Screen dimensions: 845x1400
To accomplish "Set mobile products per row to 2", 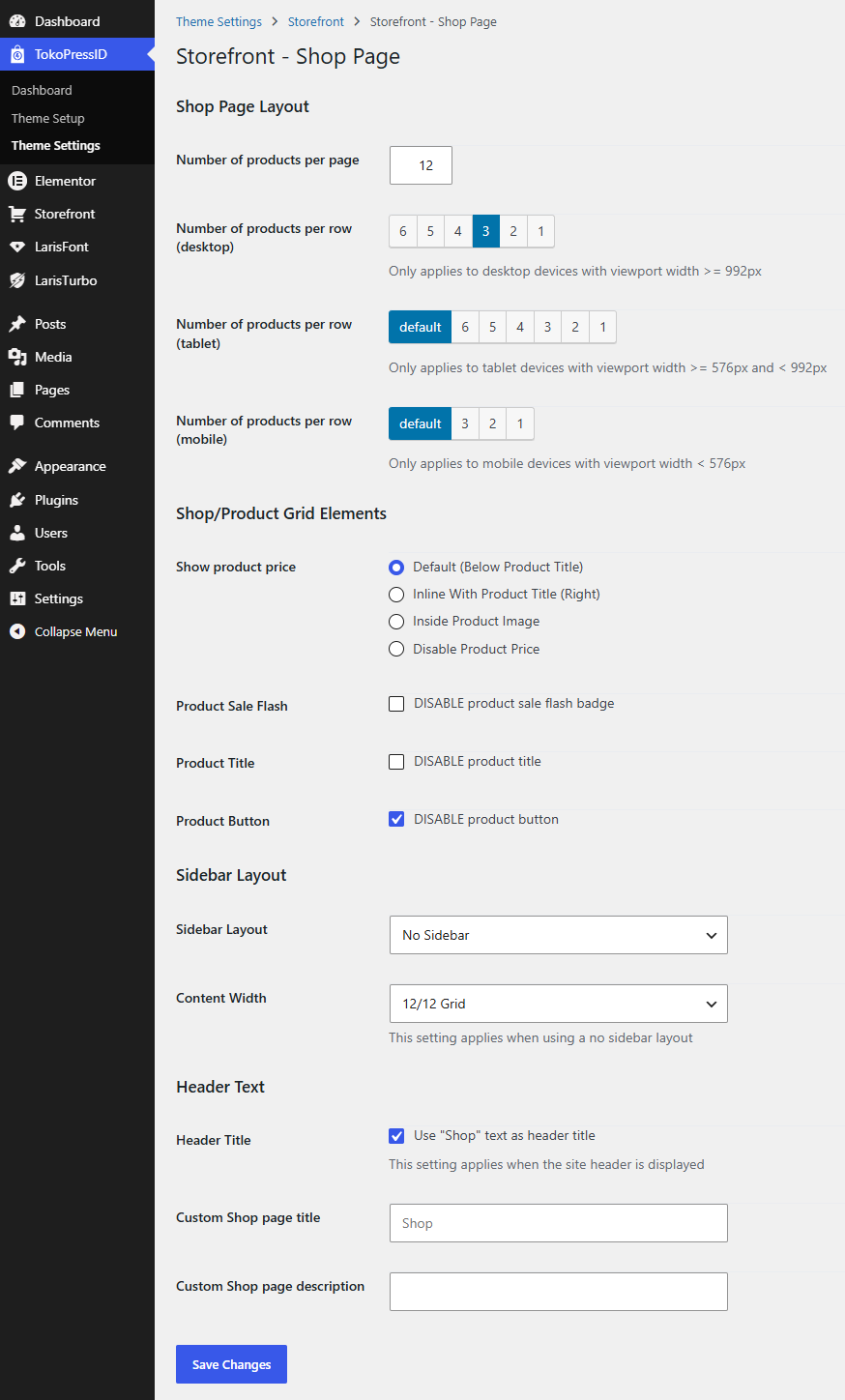I will 492,423.
